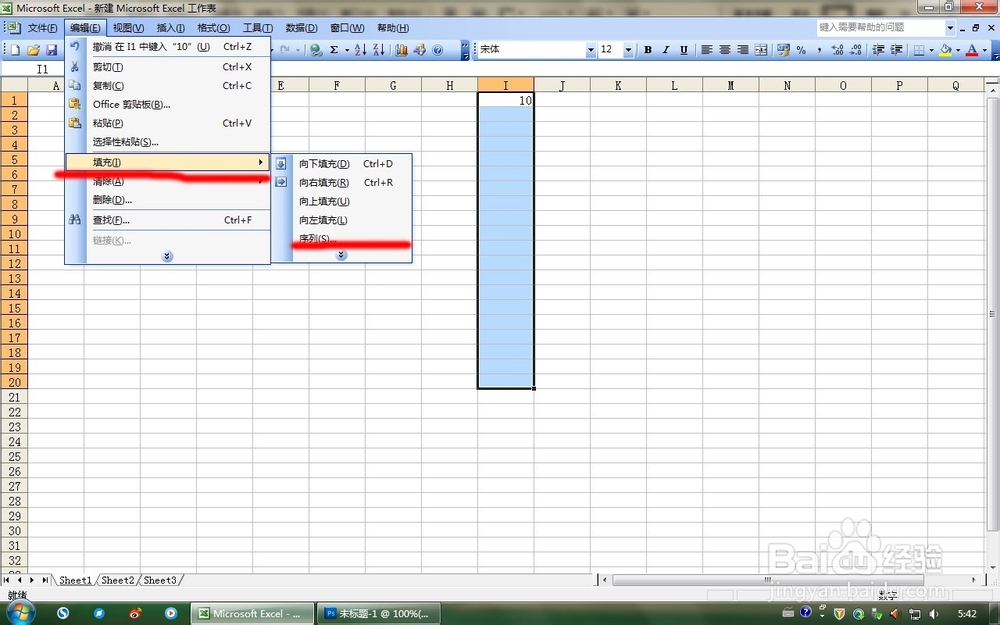Open the font size dropdown
Screen dimensions: 1000x625
coord(628,50)
